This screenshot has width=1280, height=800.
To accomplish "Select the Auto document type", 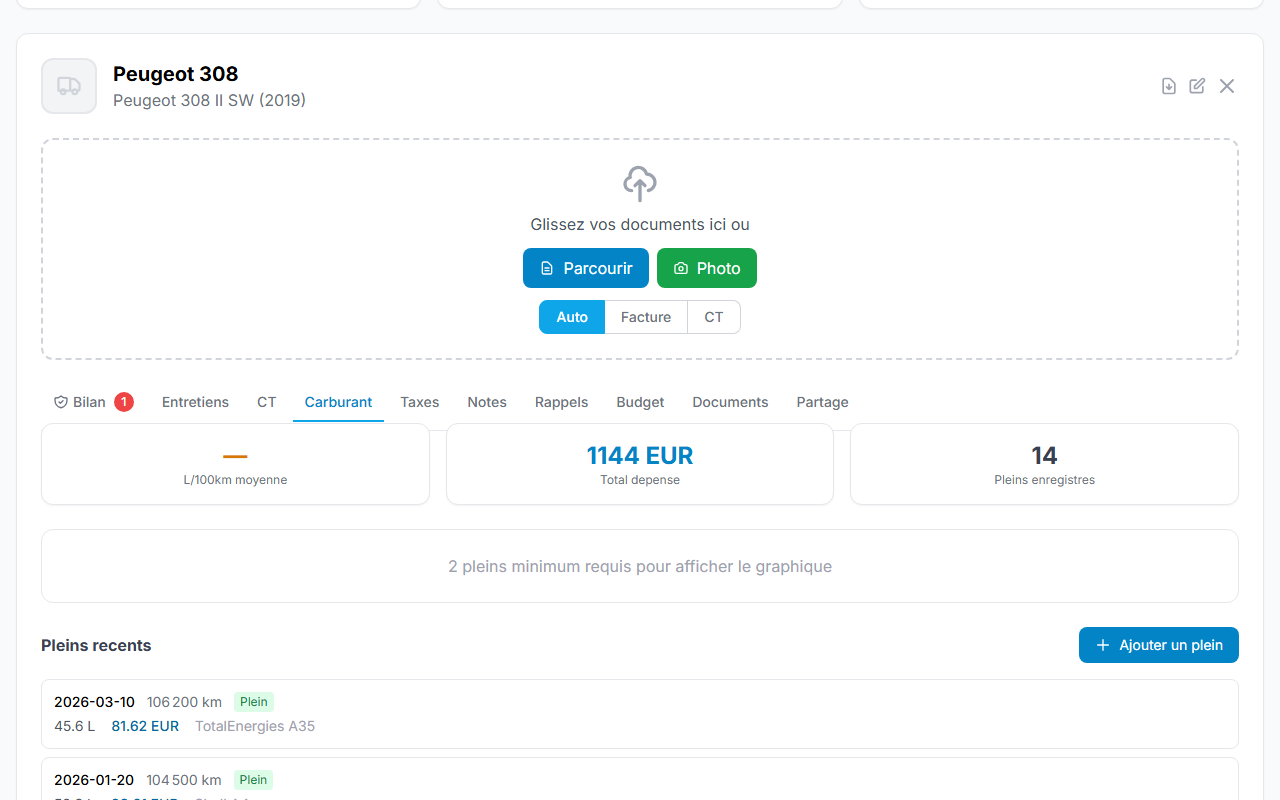I will pos(572,317).
